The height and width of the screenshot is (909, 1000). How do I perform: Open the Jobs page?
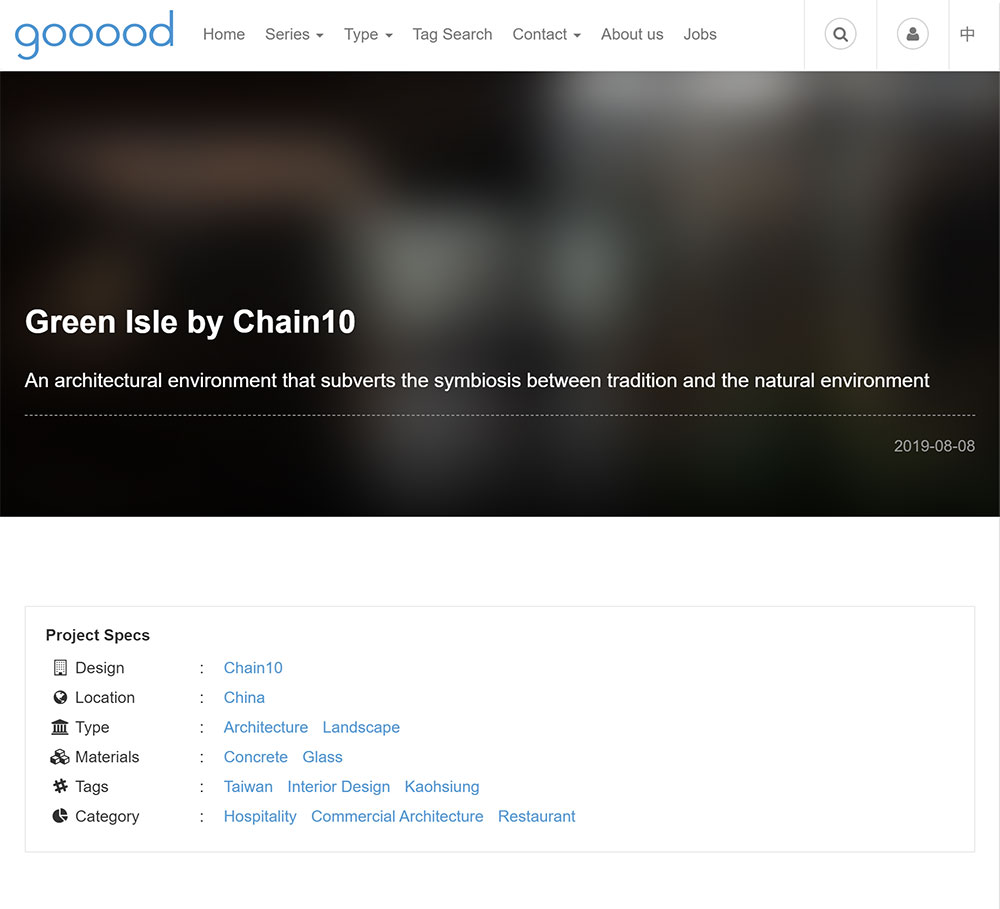[x=700, y=34]
